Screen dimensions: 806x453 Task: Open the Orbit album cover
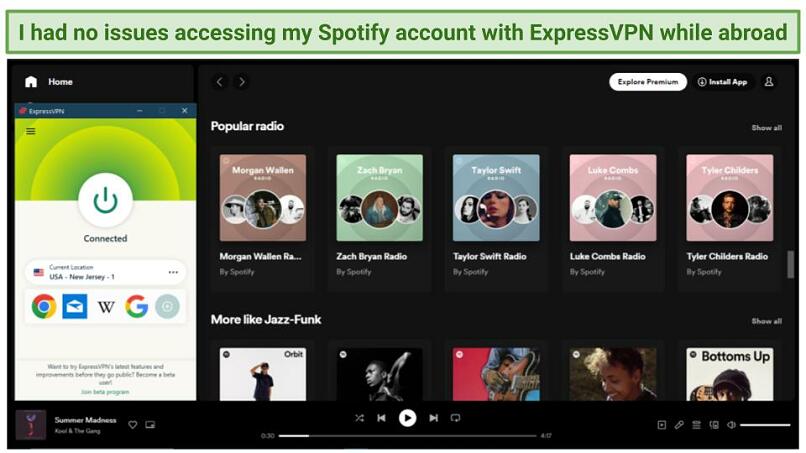263,374
